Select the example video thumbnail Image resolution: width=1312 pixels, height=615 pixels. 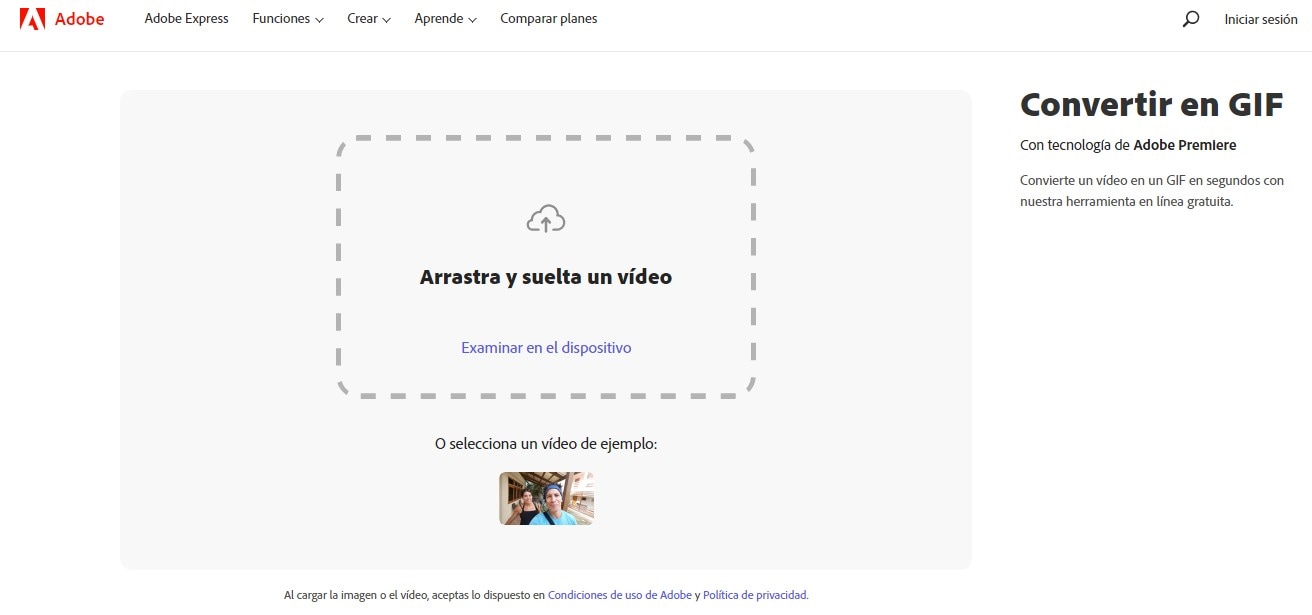pyautogui.click(x=546, y=498)
